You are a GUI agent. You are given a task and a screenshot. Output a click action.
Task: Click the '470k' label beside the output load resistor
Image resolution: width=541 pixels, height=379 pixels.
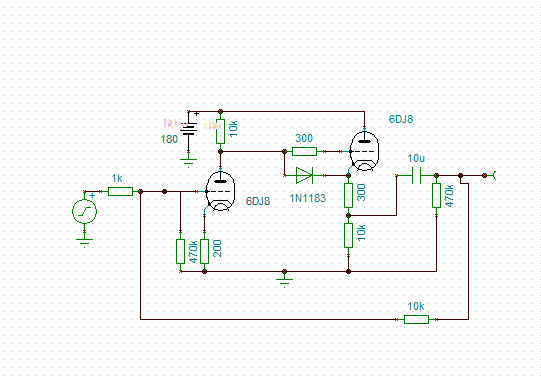click(x=449, y=195)
